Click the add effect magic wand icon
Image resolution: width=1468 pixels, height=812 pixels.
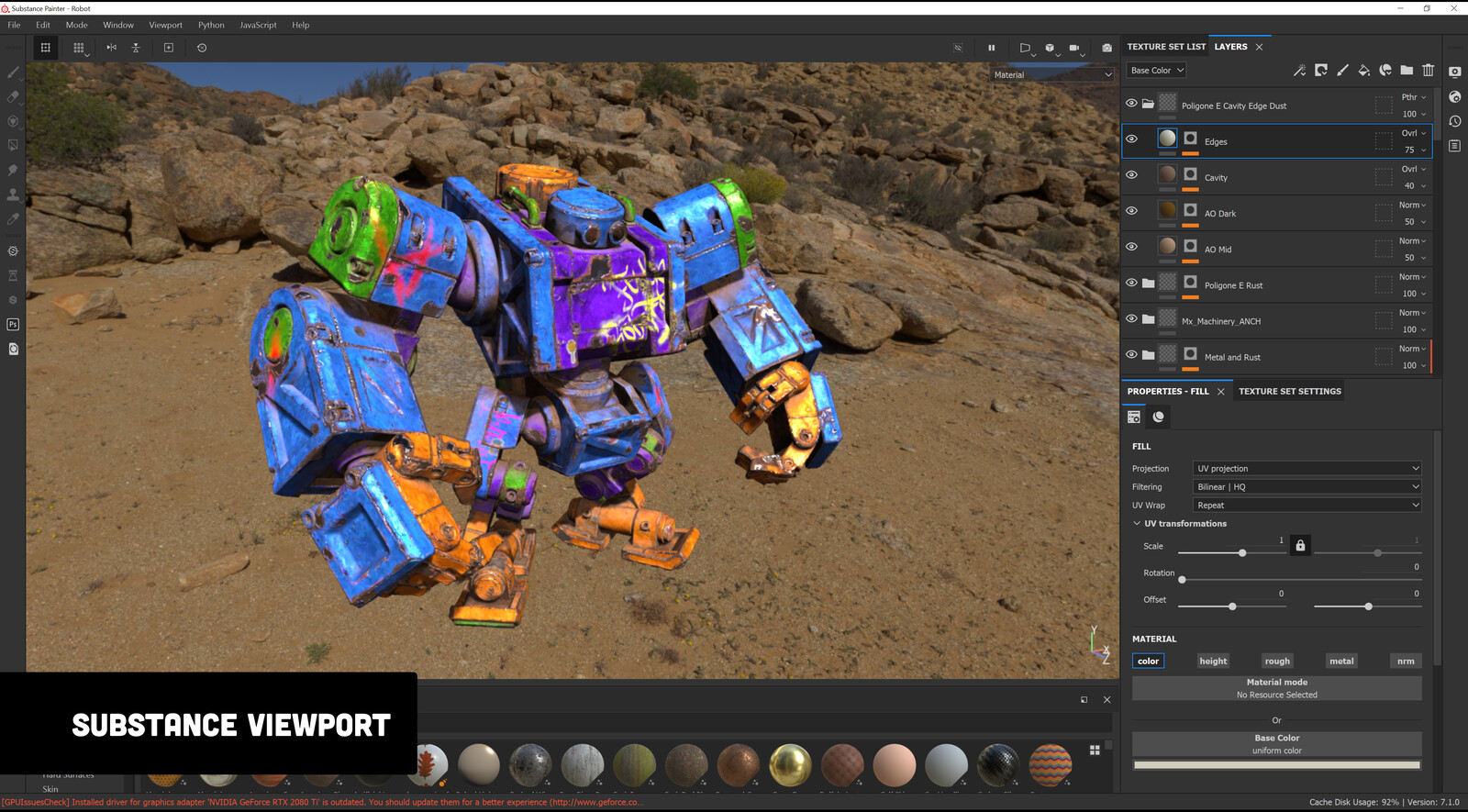coord(1299,70)
